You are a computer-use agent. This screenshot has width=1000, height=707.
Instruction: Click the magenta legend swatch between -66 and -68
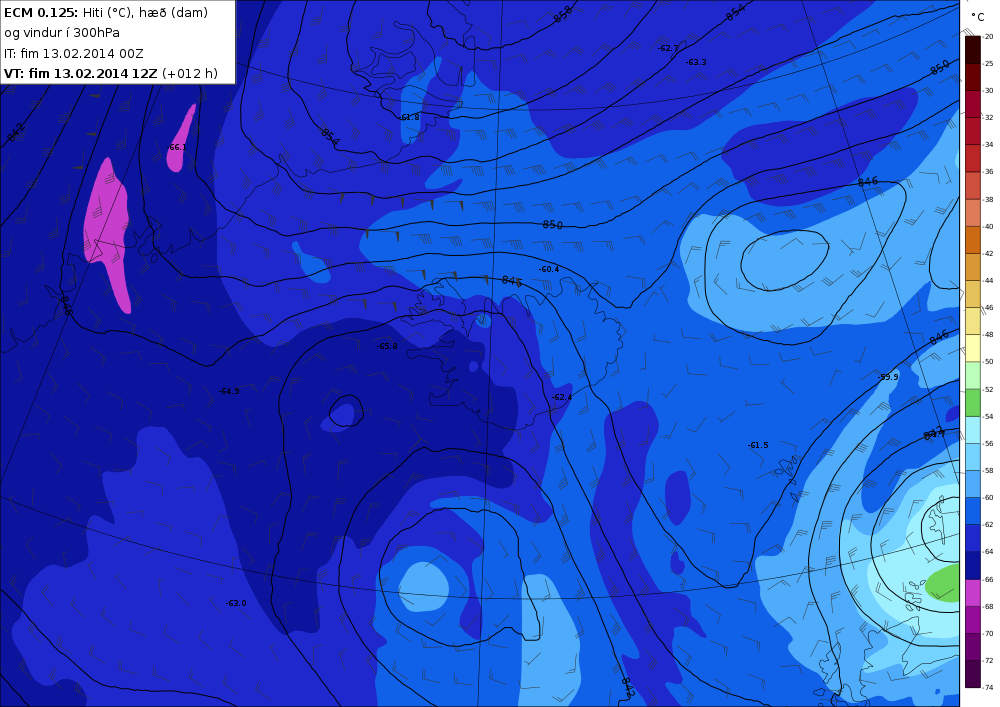point(973,592)
